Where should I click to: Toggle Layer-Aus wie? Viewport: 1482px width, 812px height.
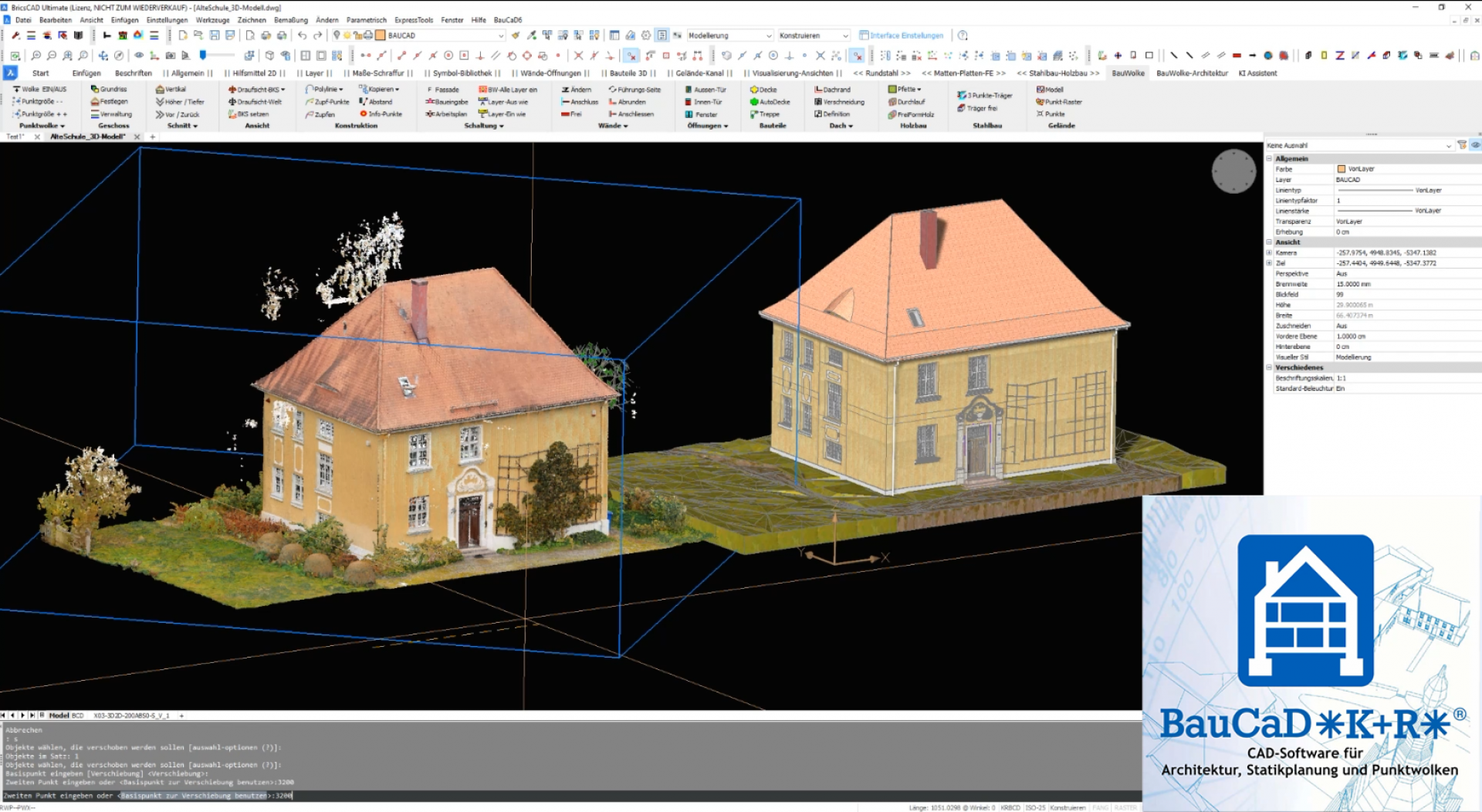pos(503,102)
